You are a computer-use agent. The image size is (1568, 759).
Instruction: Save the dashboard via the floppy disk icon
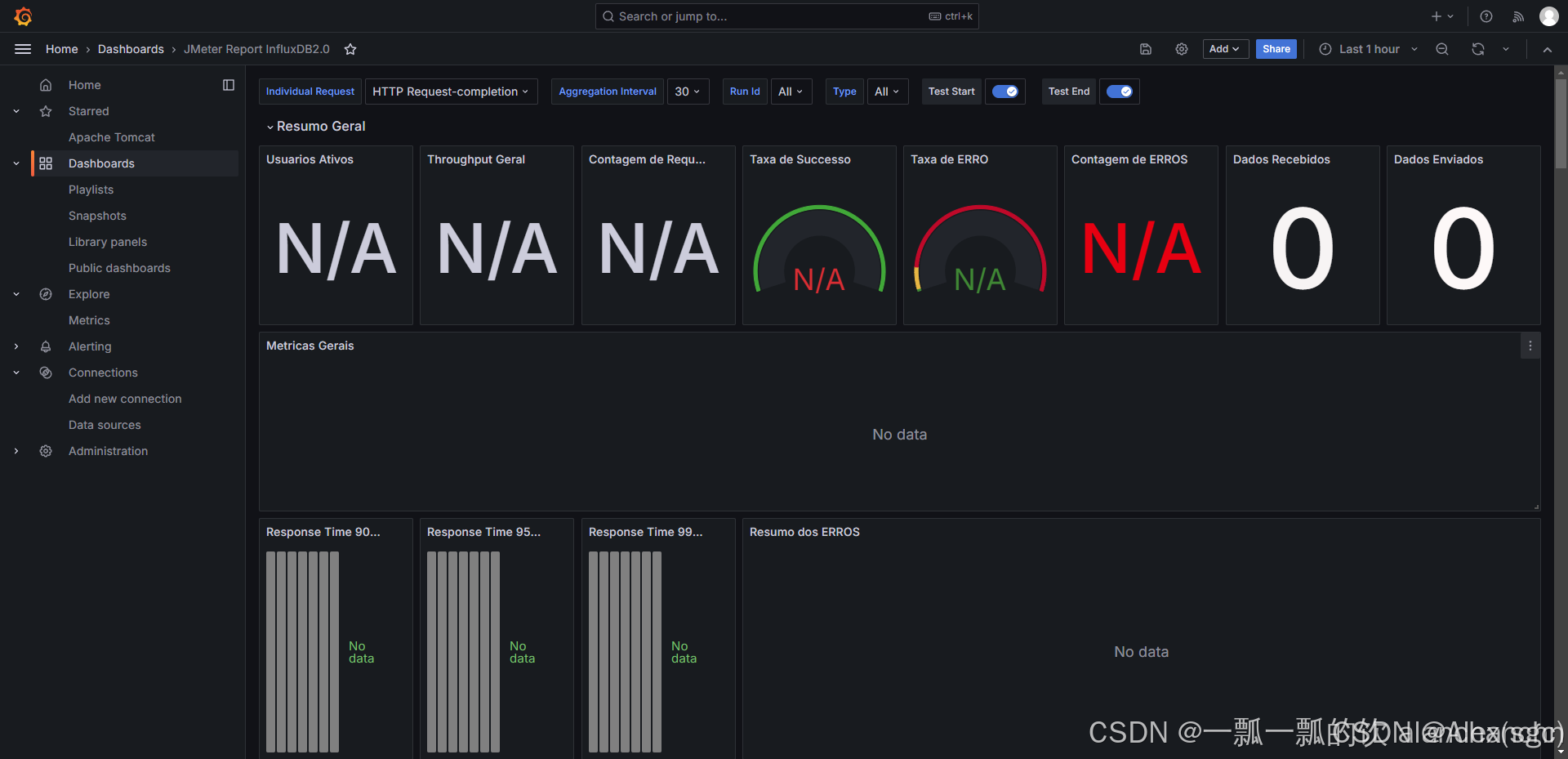pyautogui.click(x=1145, y=49)
